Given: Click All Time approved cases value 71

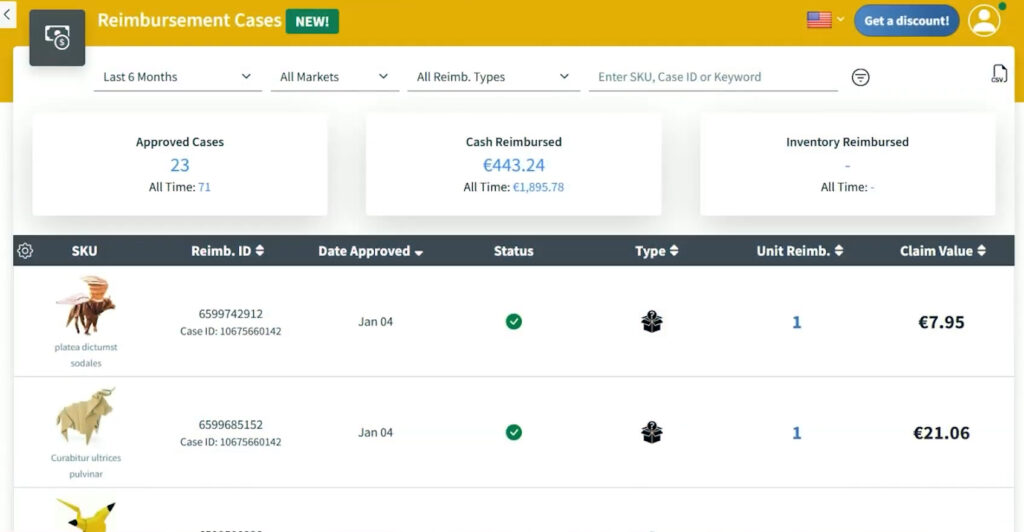Looking at the screenshot, I should click(204, 187).
